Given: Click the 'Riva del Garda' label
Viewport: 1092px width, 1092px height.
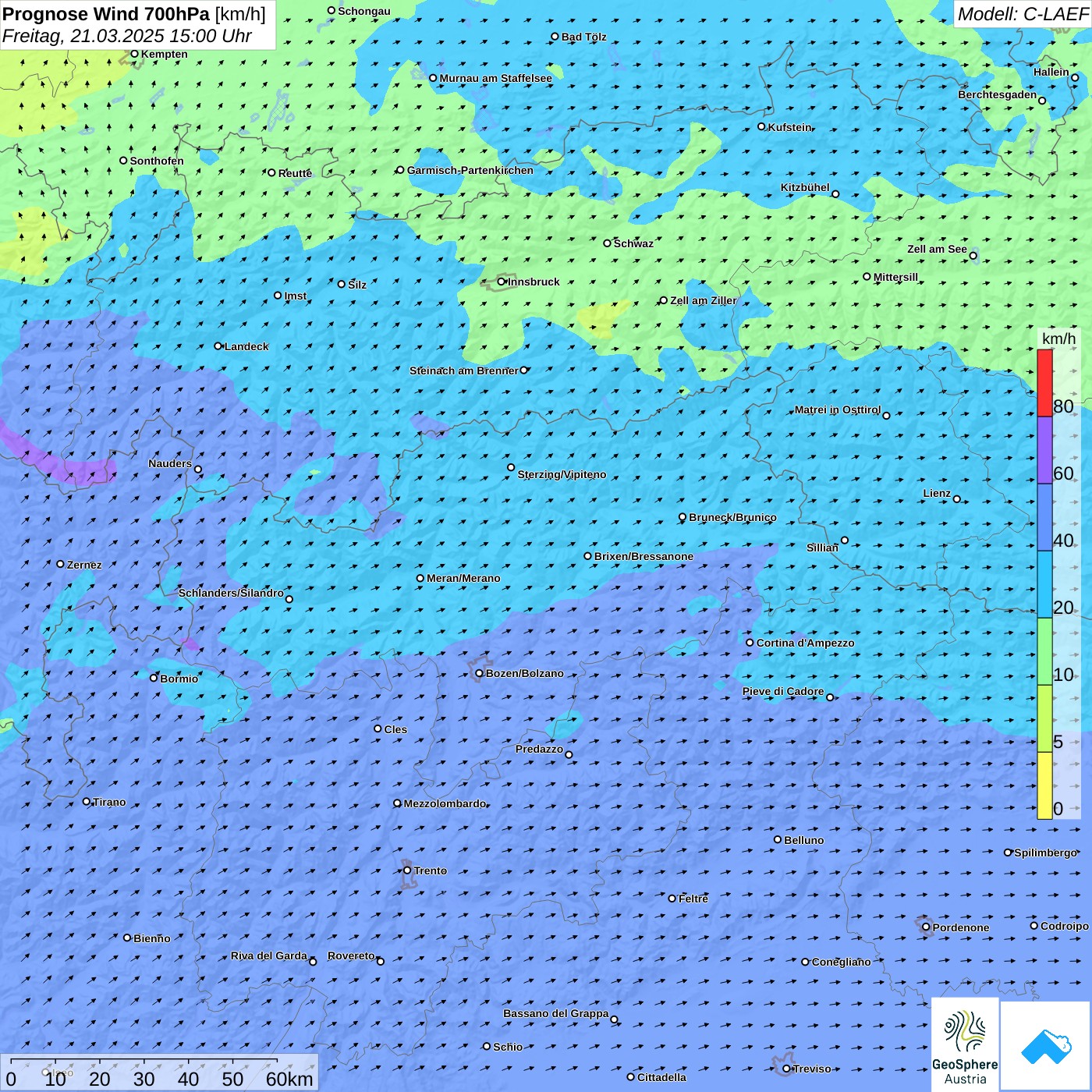Looking at the screenshot, I should (269, 955).
